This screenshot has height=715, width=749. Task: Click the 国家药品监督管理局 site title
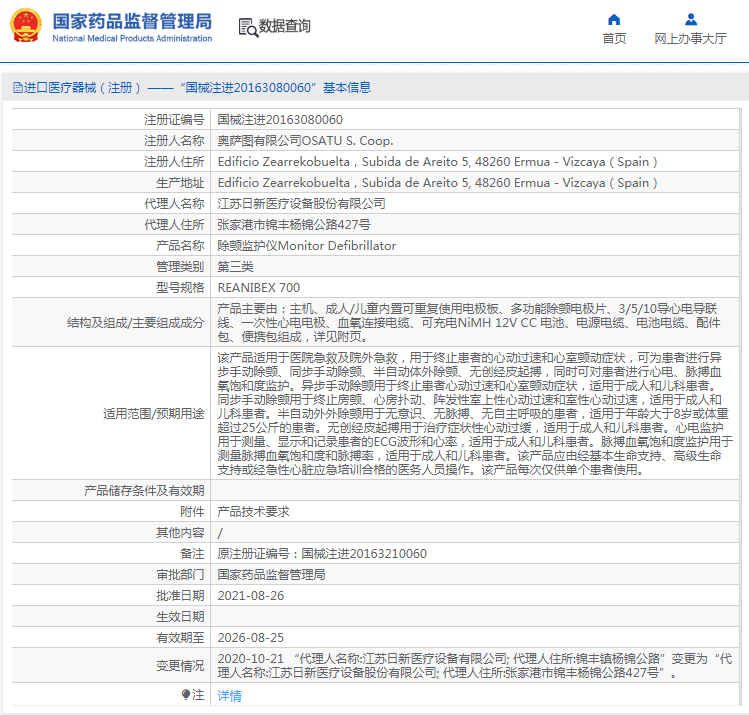click(x=132, y=21)
